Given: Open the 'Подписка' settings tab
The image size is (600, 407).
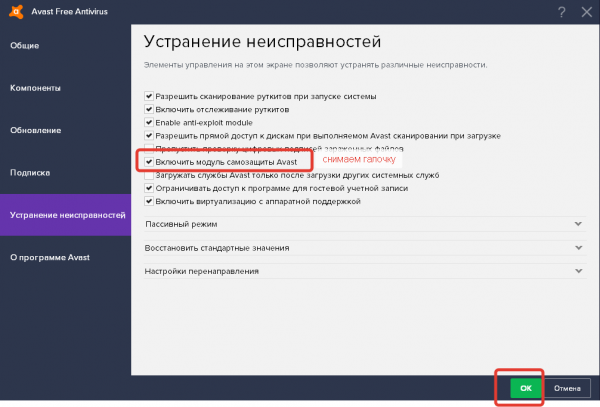Looking at the screenshot, I should pos(65,173).
